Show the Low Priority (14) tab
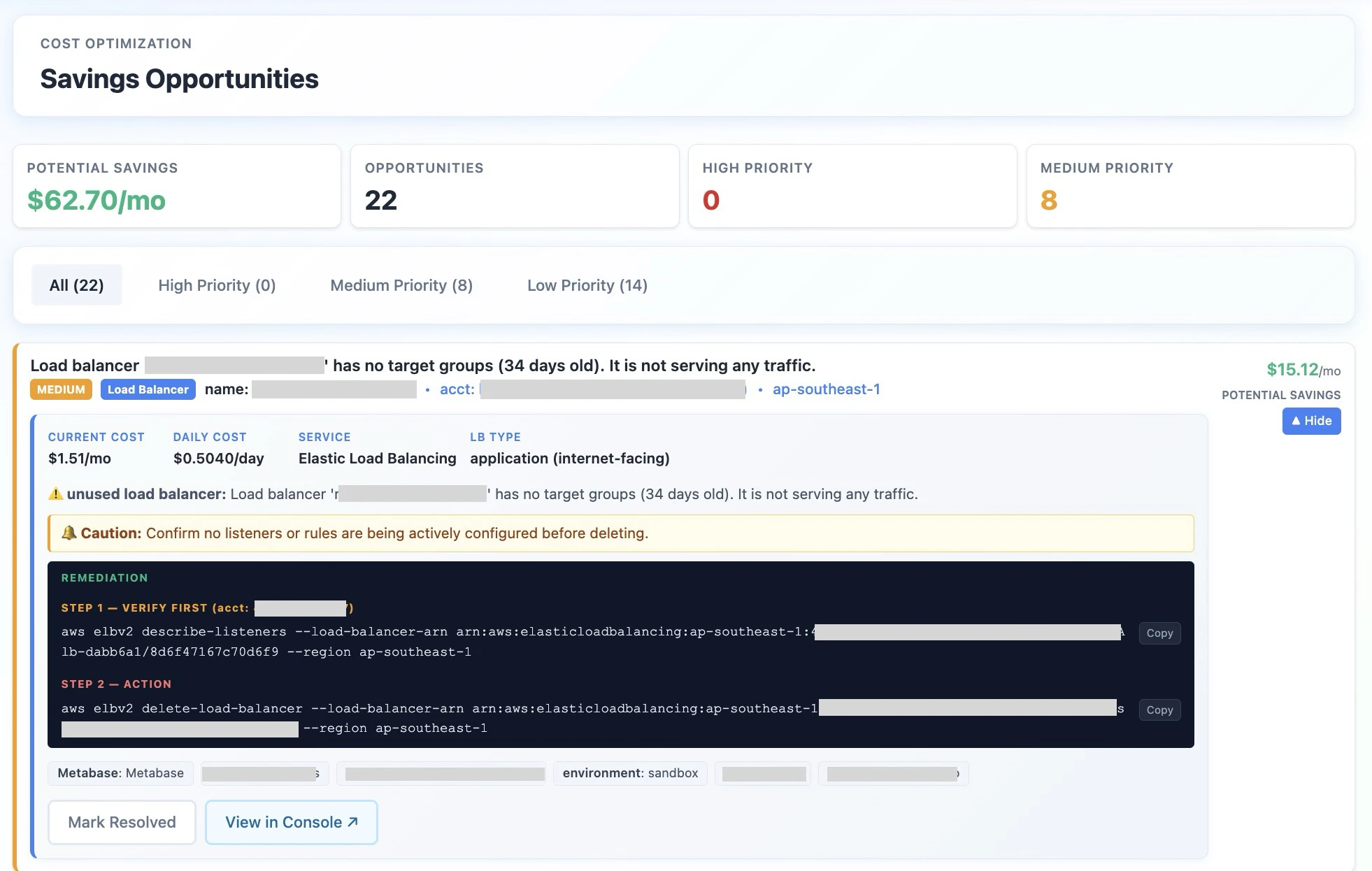This screenshot has width=1372, height=871. [x=587, y=285]
